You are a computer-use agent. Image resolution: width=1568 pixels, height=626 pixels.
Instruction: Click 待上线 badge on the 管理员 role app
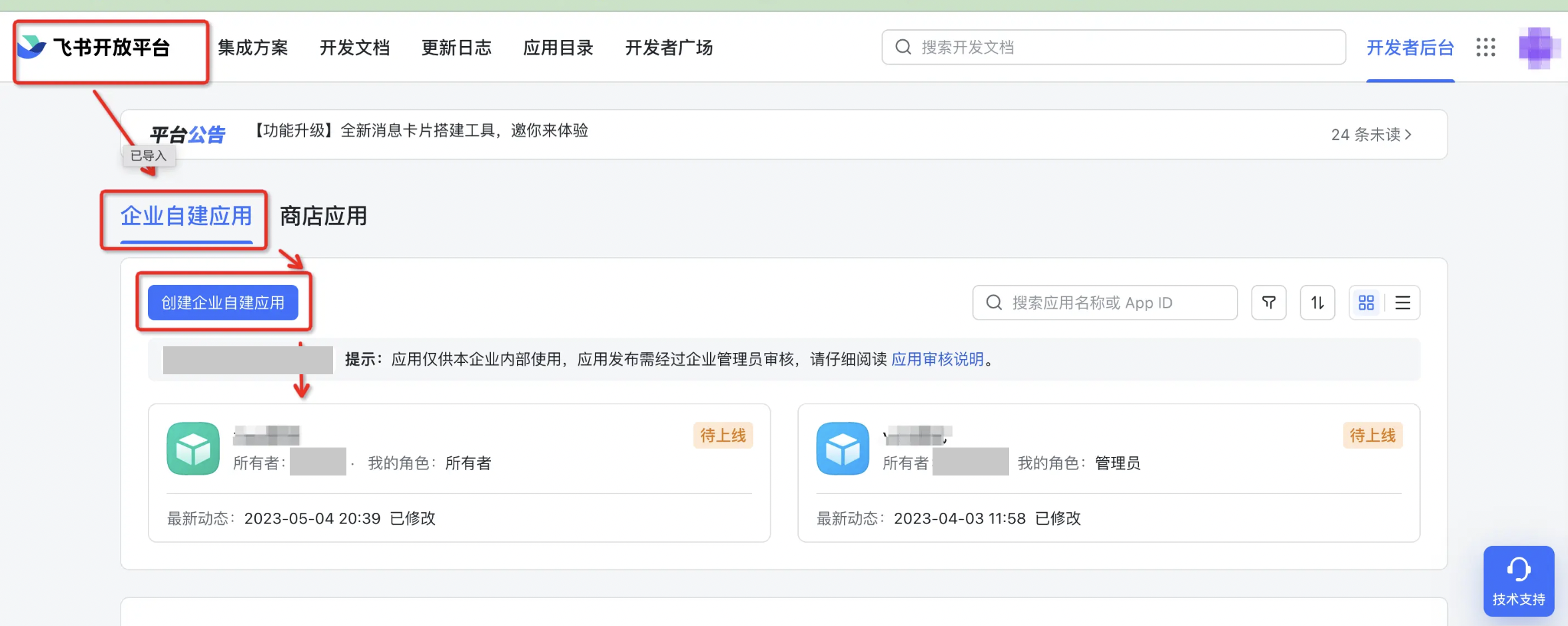tap(1373, 436)
